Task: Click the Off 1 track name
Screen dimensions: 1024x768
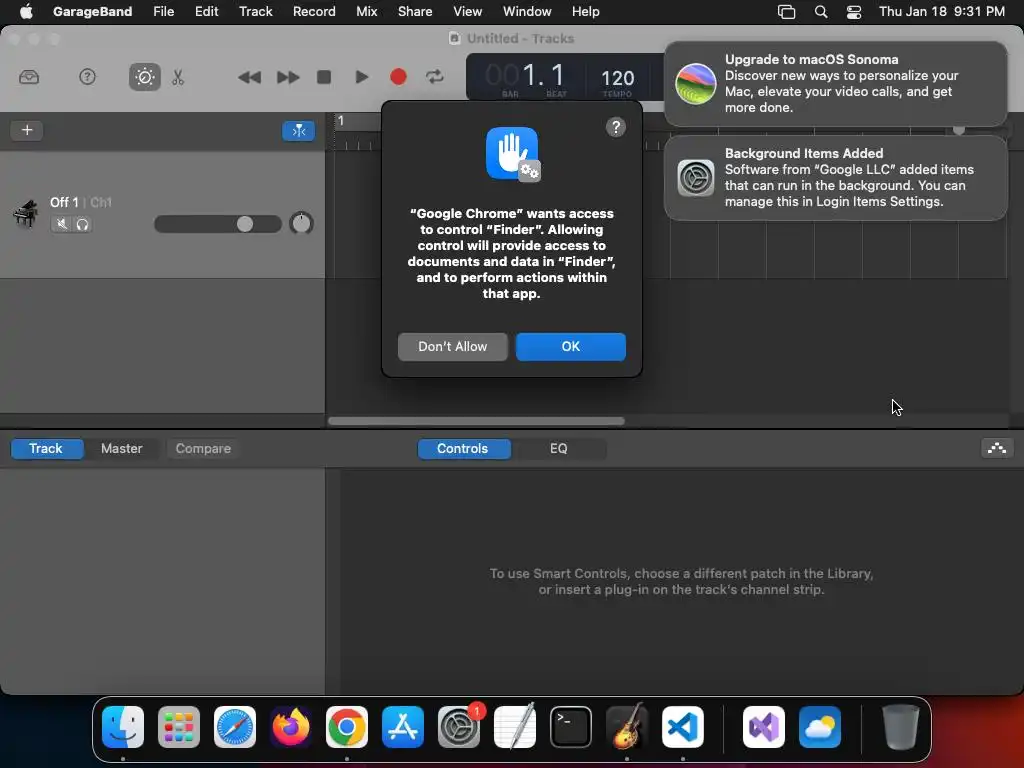Action: (64, 202)
